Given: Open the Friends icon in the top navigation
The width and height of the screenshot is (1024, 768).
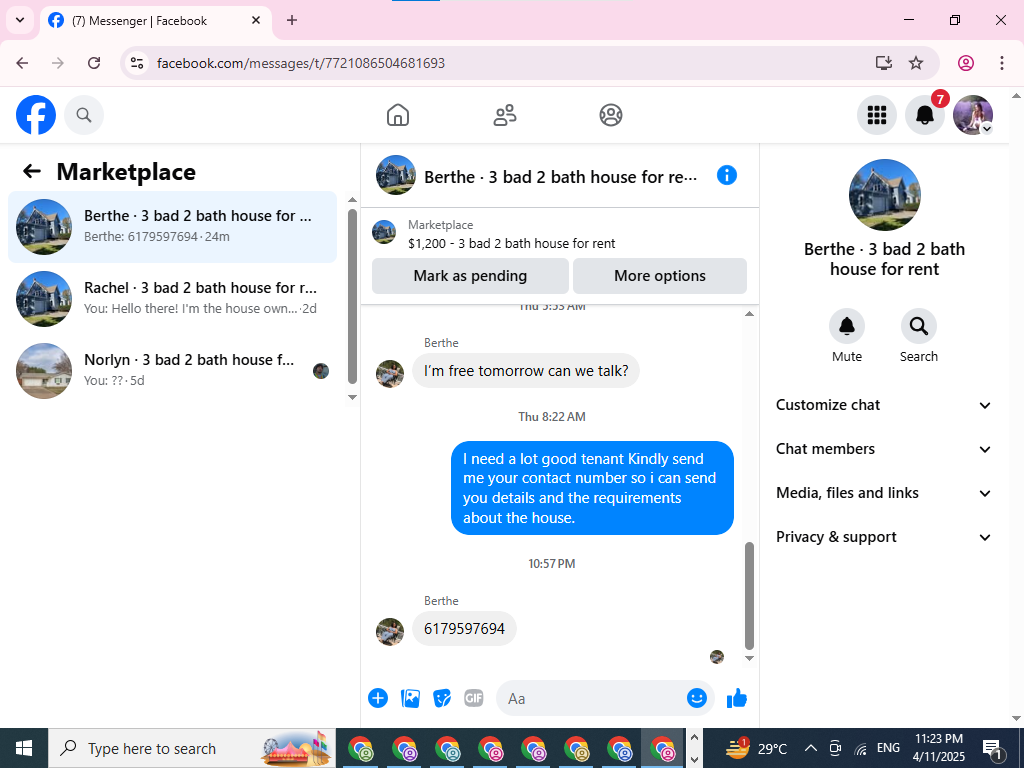Looking at the screenshot, I should (504, 115).
